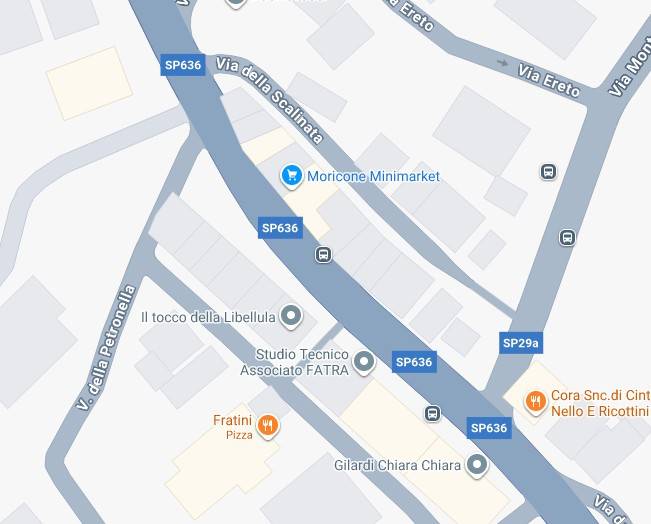Select the SP636 shield next to Via della Scalinata
This screenshot has height=524, width=651.
click(x=183, y=65)
